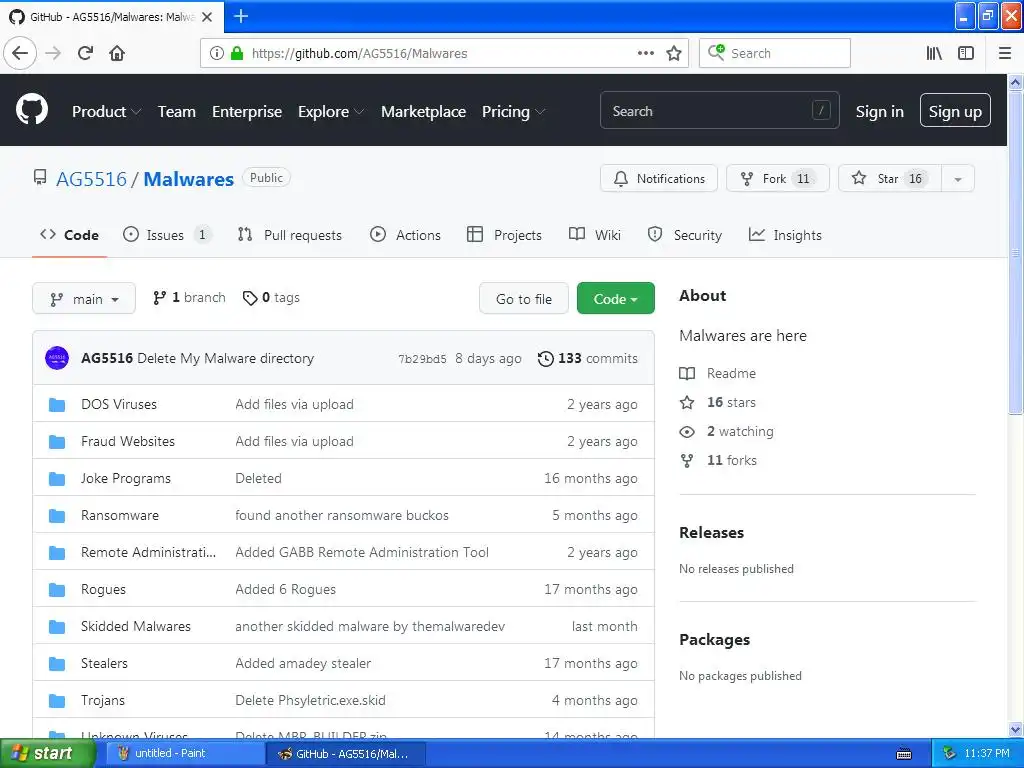Open the on-screen keyboard tray icon
1024x768 pixels.
click(904, 754)
